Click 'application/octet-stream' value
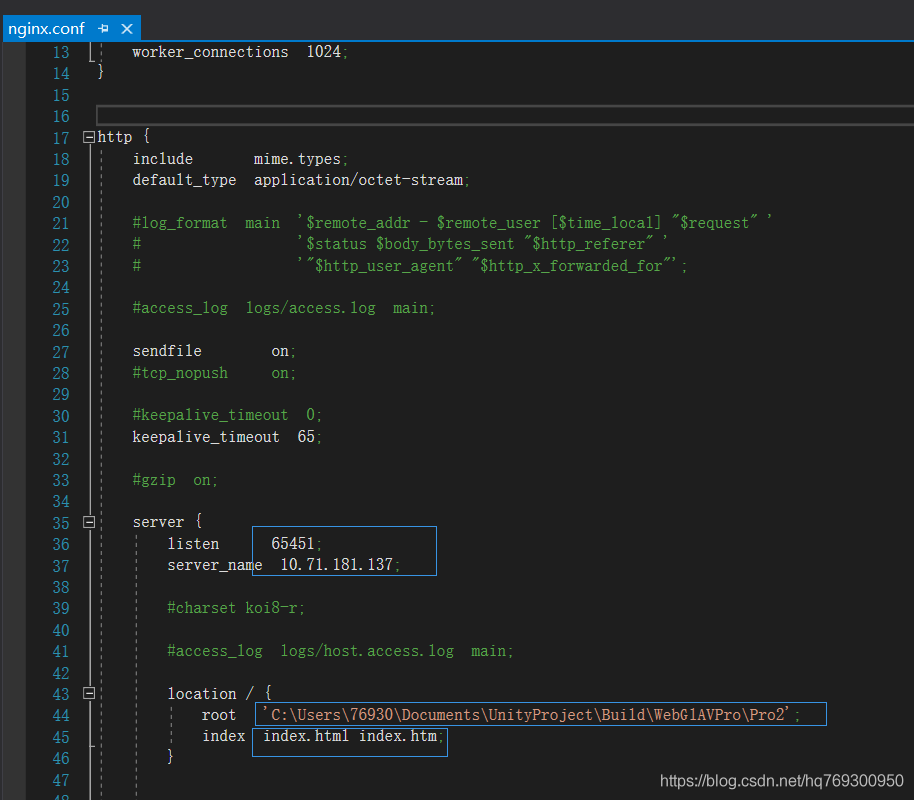The width and height of the screenshot is (914, 800). pyautogui.click(x=358, y=180)
